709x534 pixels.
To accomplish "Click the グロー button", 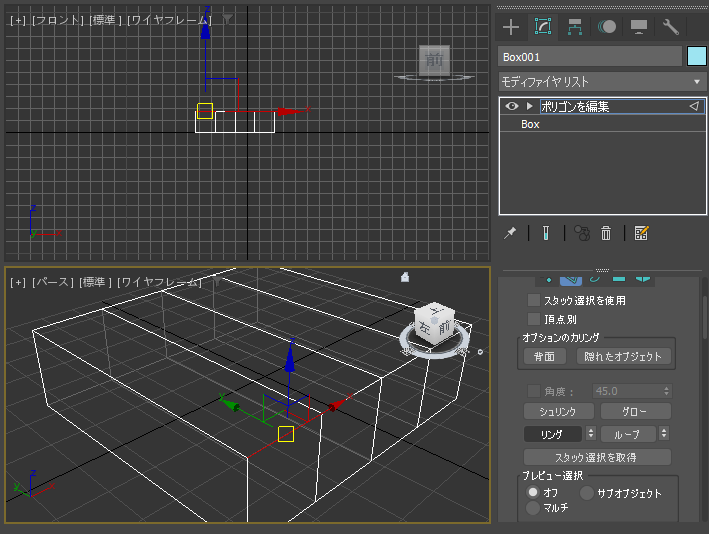I will 635,411.
